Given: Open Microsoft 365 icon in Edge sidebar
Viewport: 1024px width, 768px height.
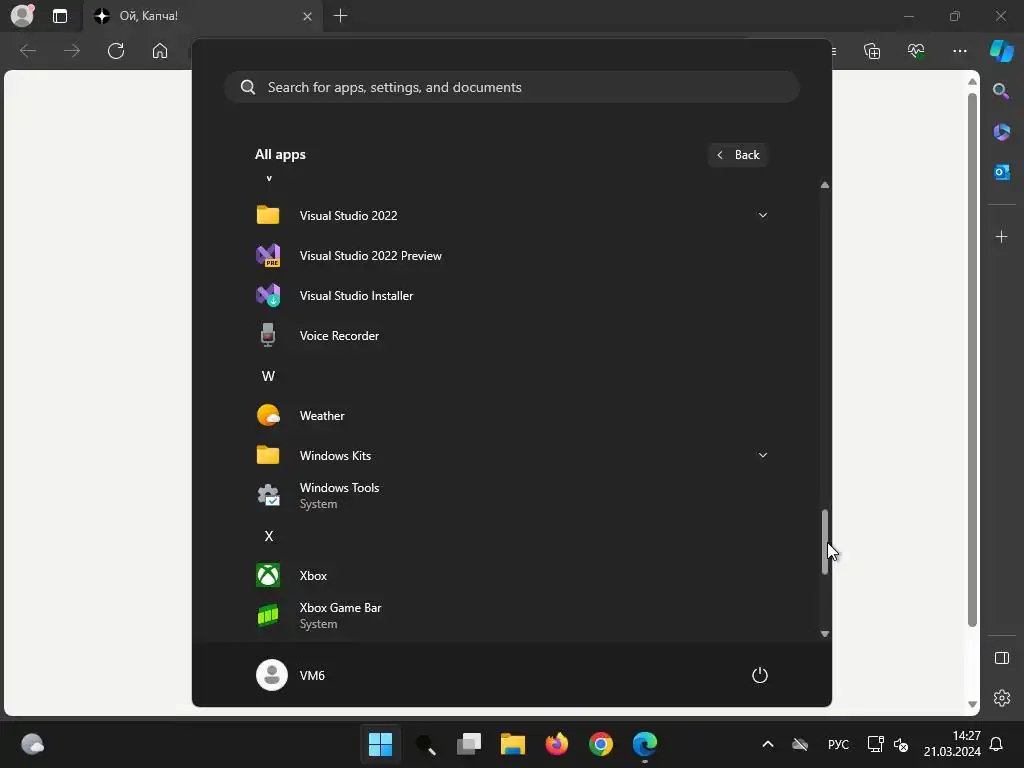Looking at the screenshot, I should pos(1002,132).
